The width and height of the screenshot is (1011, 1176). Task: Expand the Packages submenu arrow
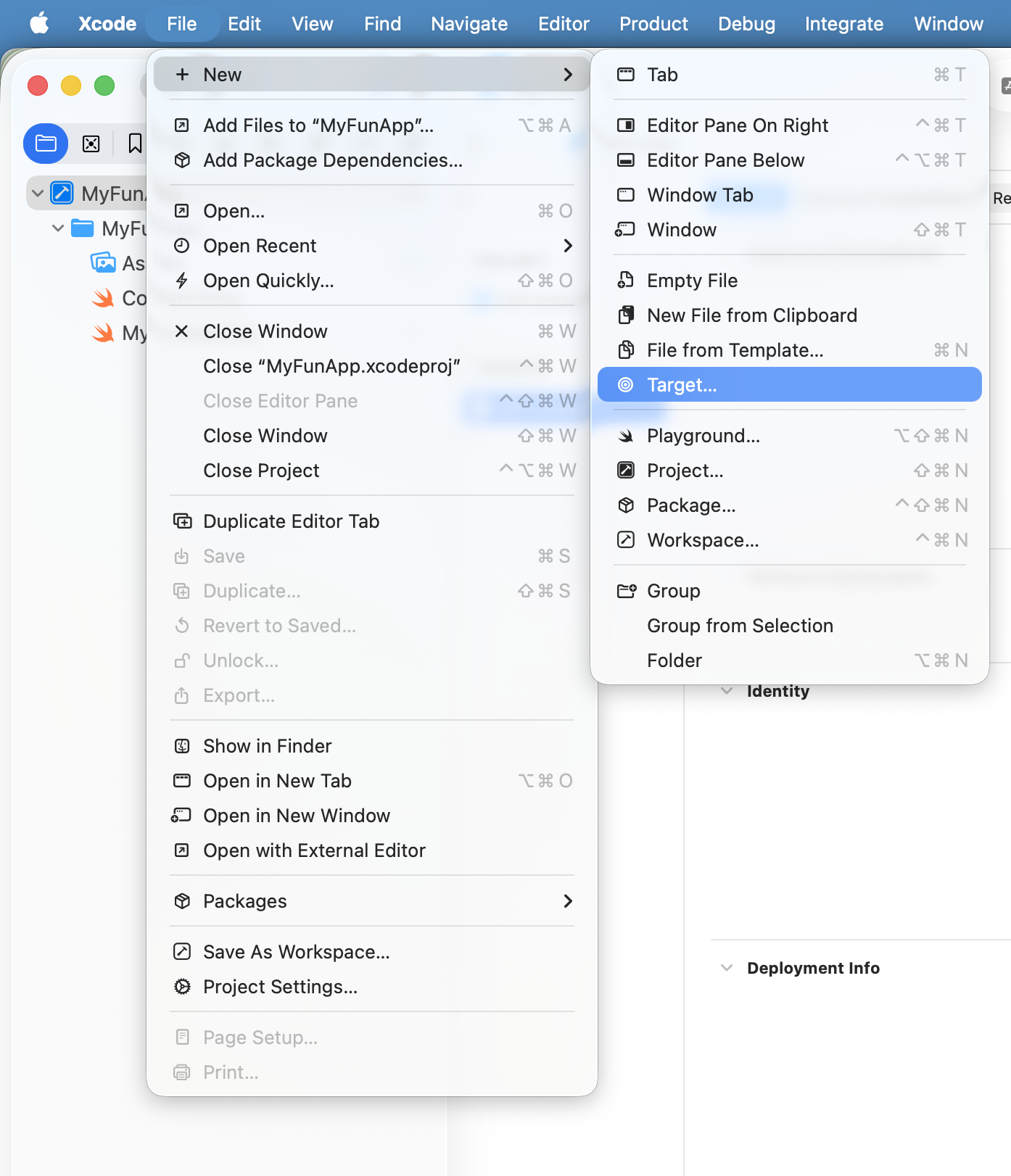point(568,901)
